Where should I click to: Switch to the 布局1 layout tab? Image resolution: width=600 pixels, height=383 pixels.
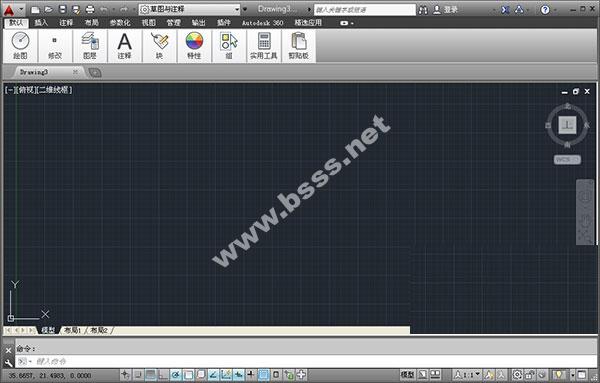pyautogui.click(x=72, y=330)
